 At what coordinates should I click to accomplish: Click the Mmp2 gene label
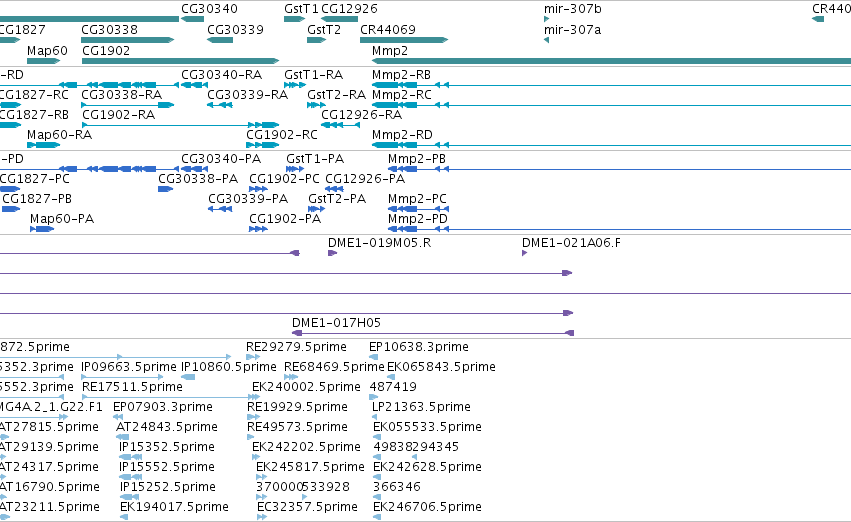(390, 51)
